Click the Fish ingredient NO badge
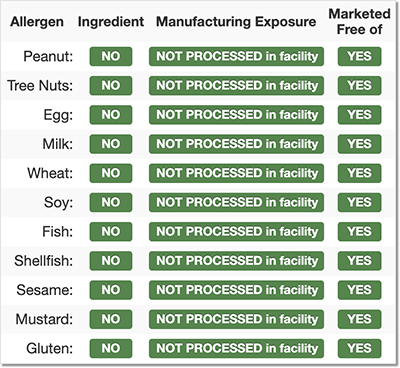The height and width of the screenshot is (368, 400). 111,232
